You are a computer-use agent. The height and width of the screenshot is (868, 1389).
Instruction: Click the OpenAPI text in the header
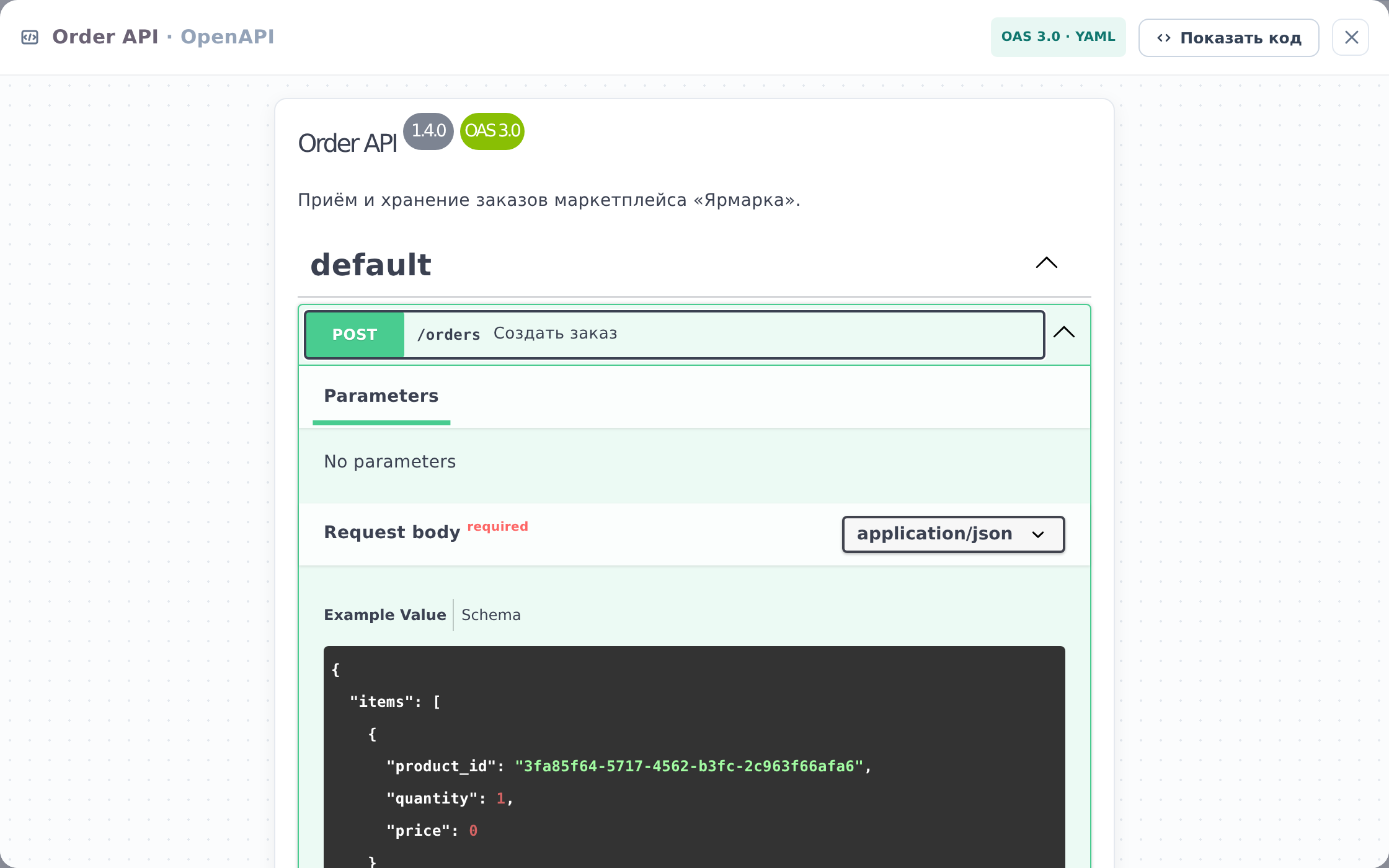(x=227, y=37)
